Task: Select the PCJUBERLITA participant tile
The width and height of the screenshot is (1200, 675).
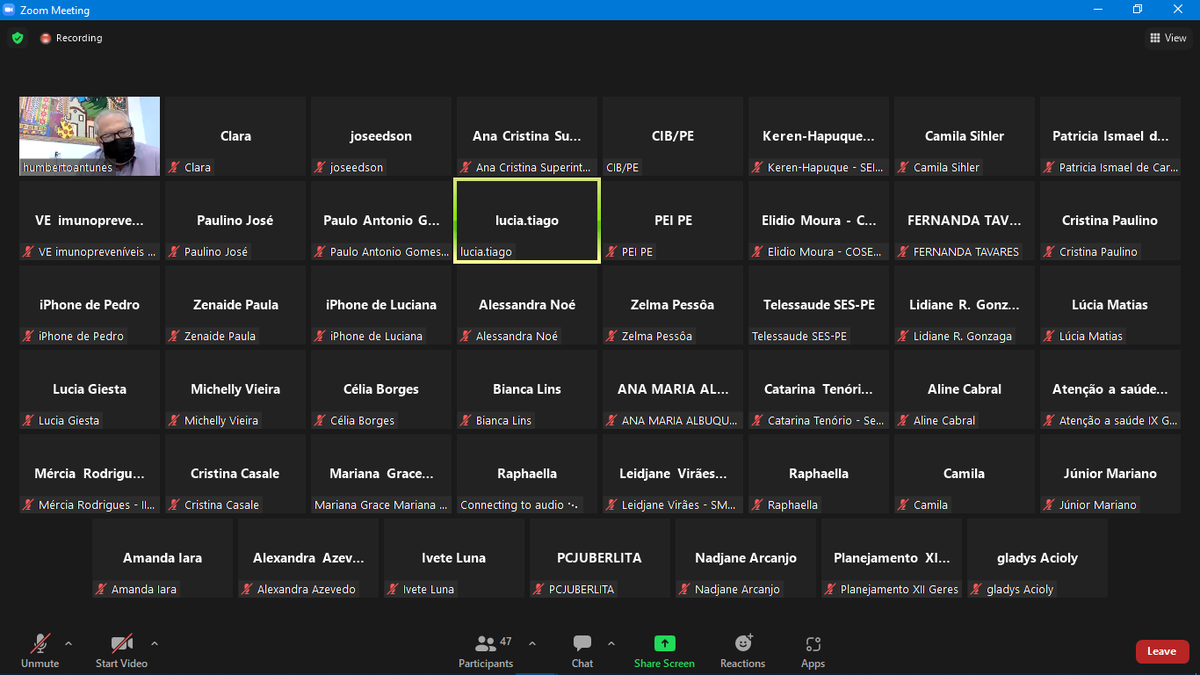Action: (600, 558)
